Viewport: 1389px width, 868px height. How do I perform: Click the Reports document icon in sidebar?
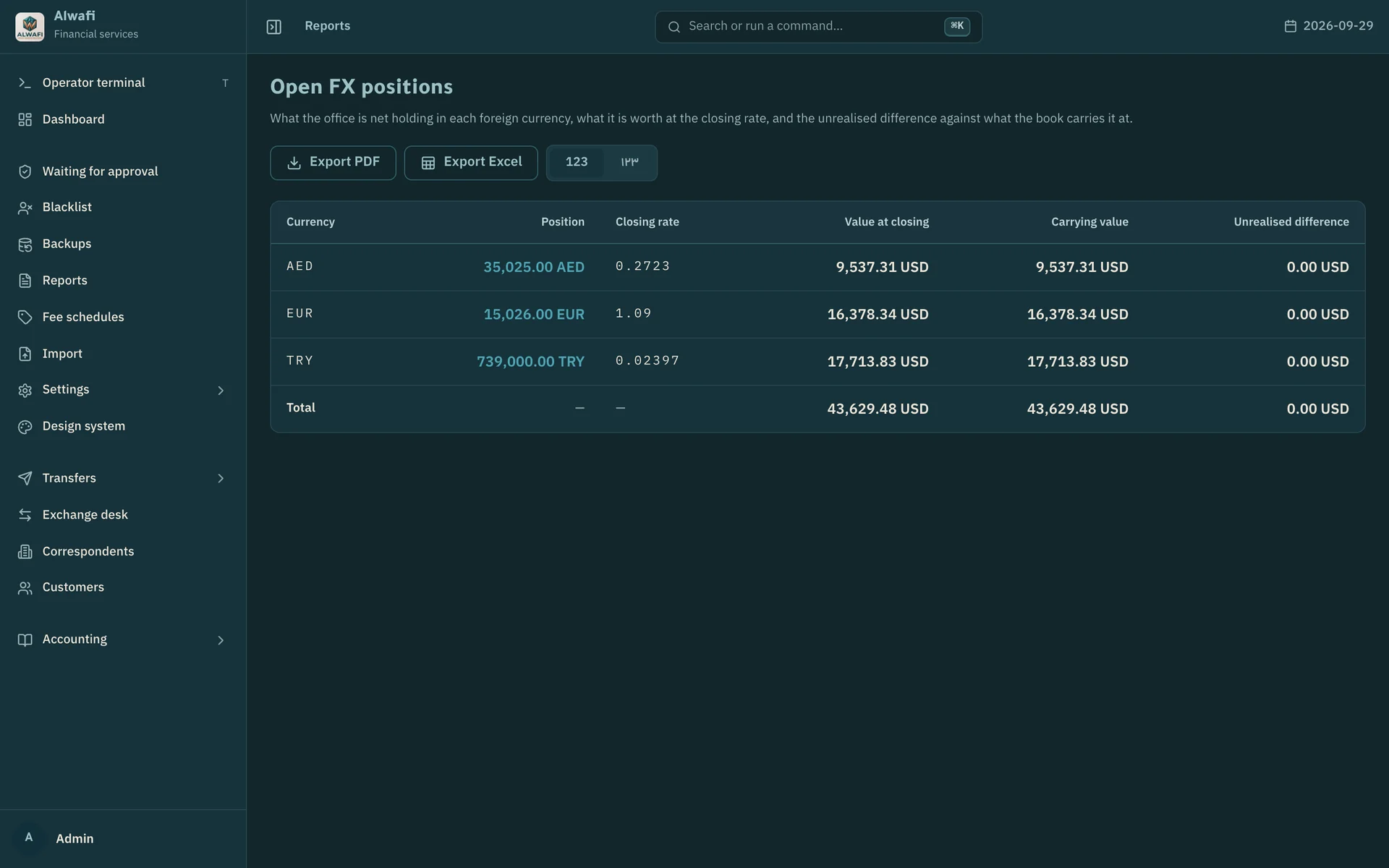(25, 281)
